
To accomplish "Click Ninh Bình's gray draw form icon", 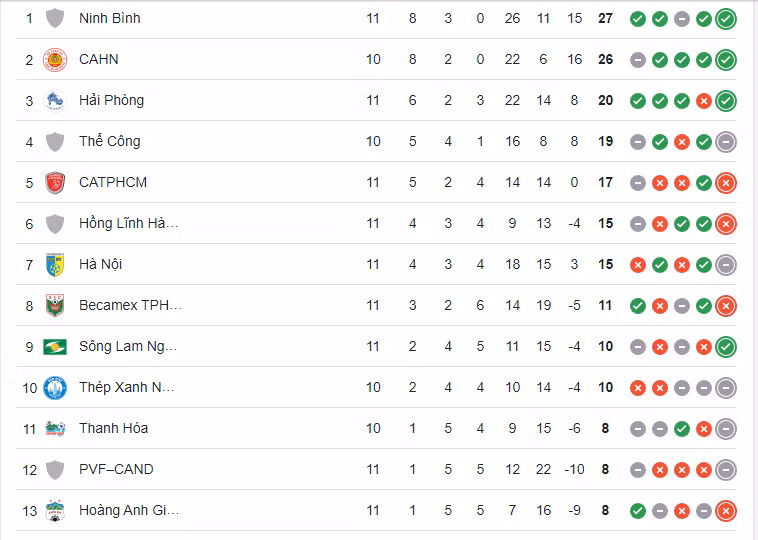I will coord(682,19).
